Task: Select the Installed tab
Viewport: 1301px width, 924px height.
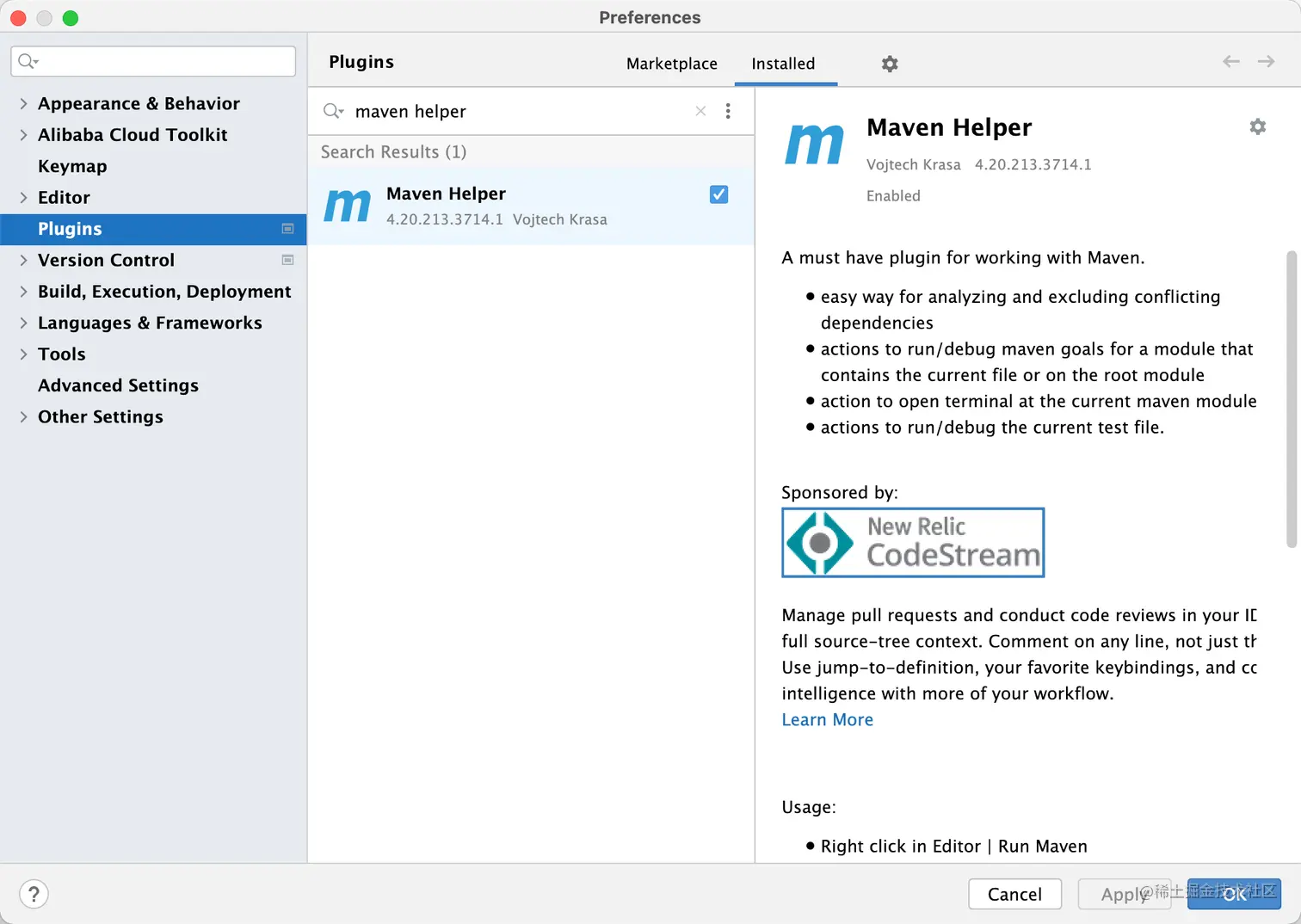Action: 783,64
